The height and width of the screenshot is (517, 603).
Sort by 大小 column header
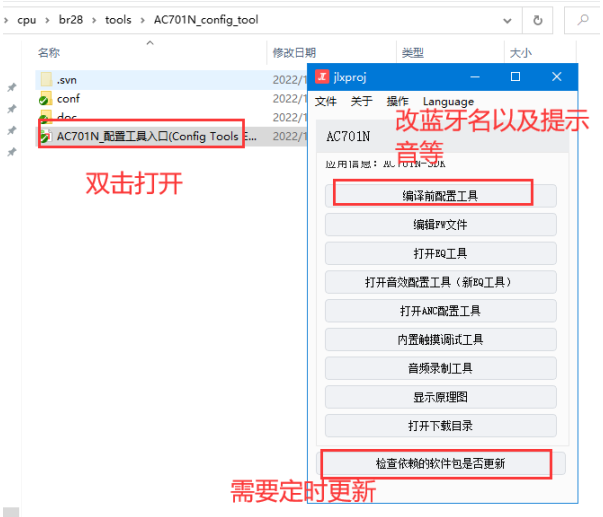pos(521,53)
